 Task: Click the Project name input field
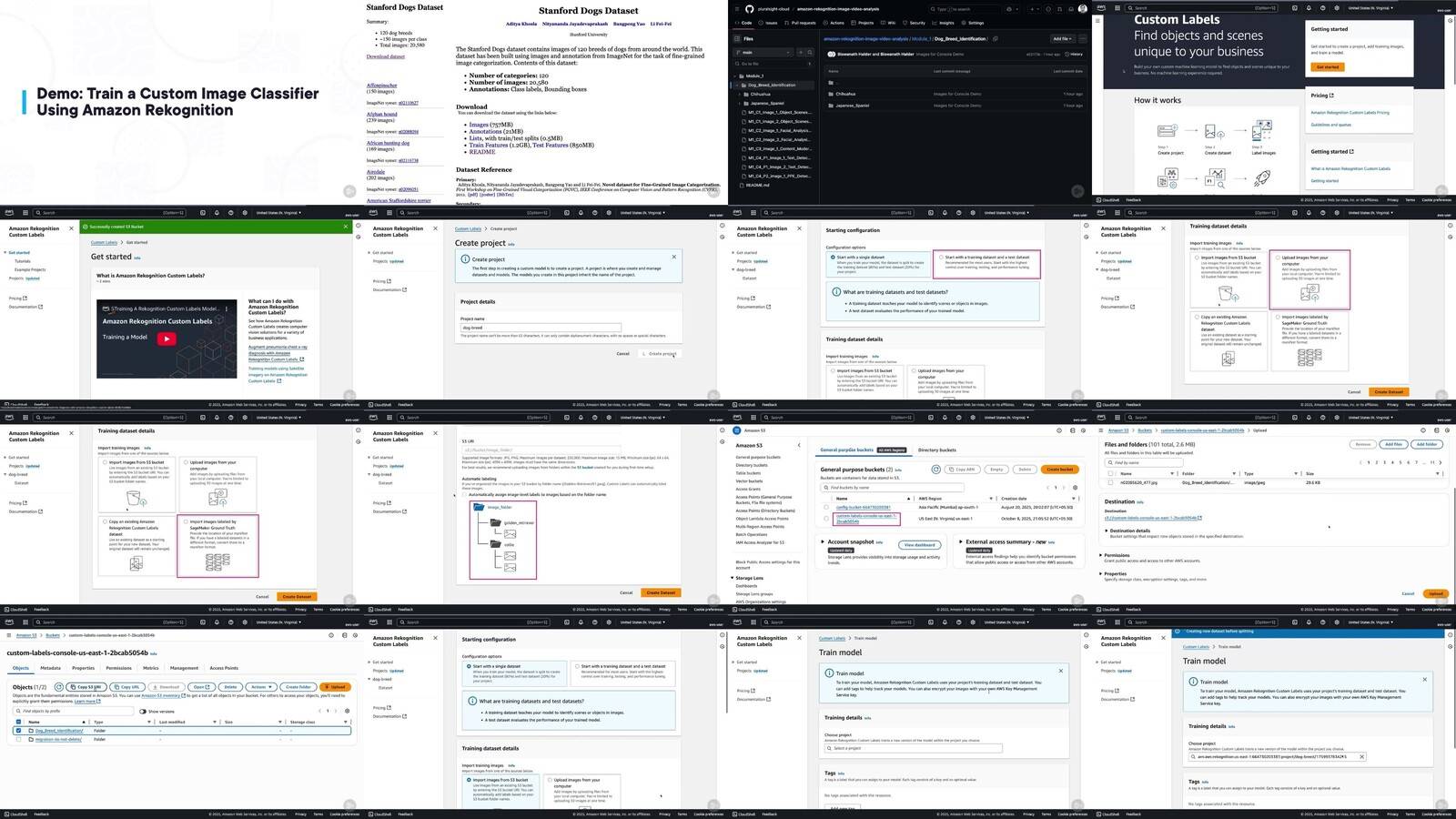point(541,328)
